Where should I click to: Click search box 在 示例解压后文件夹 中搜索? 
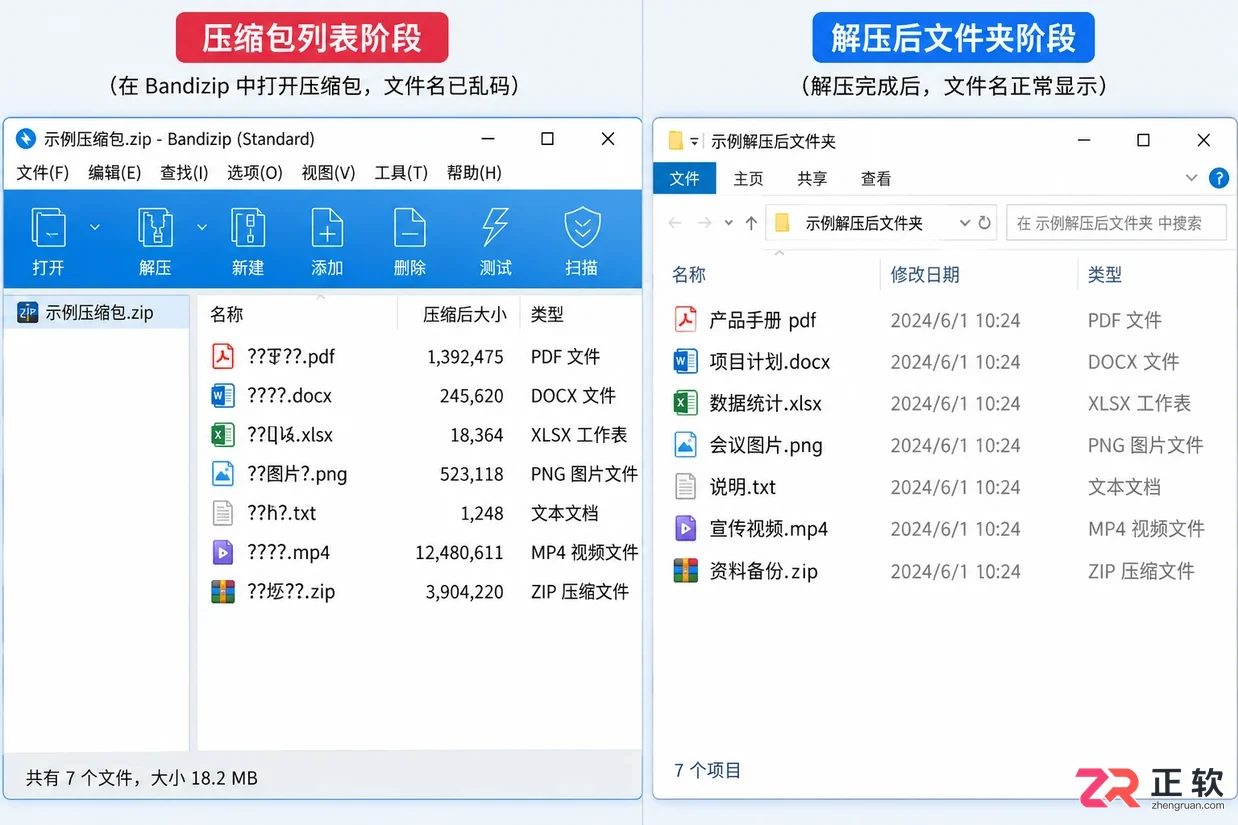pyautogui.click(x=1116, y=223)
